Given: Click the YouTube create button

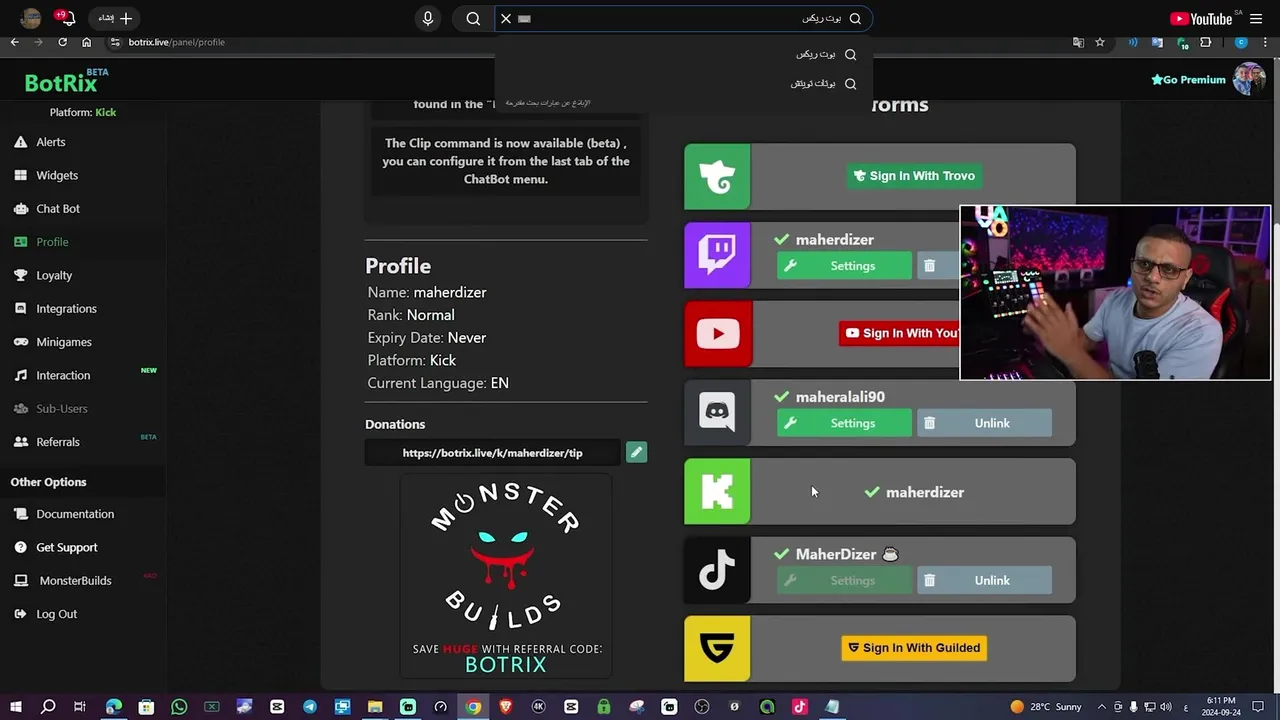Looking at the screenshot, I should point(114,18).
